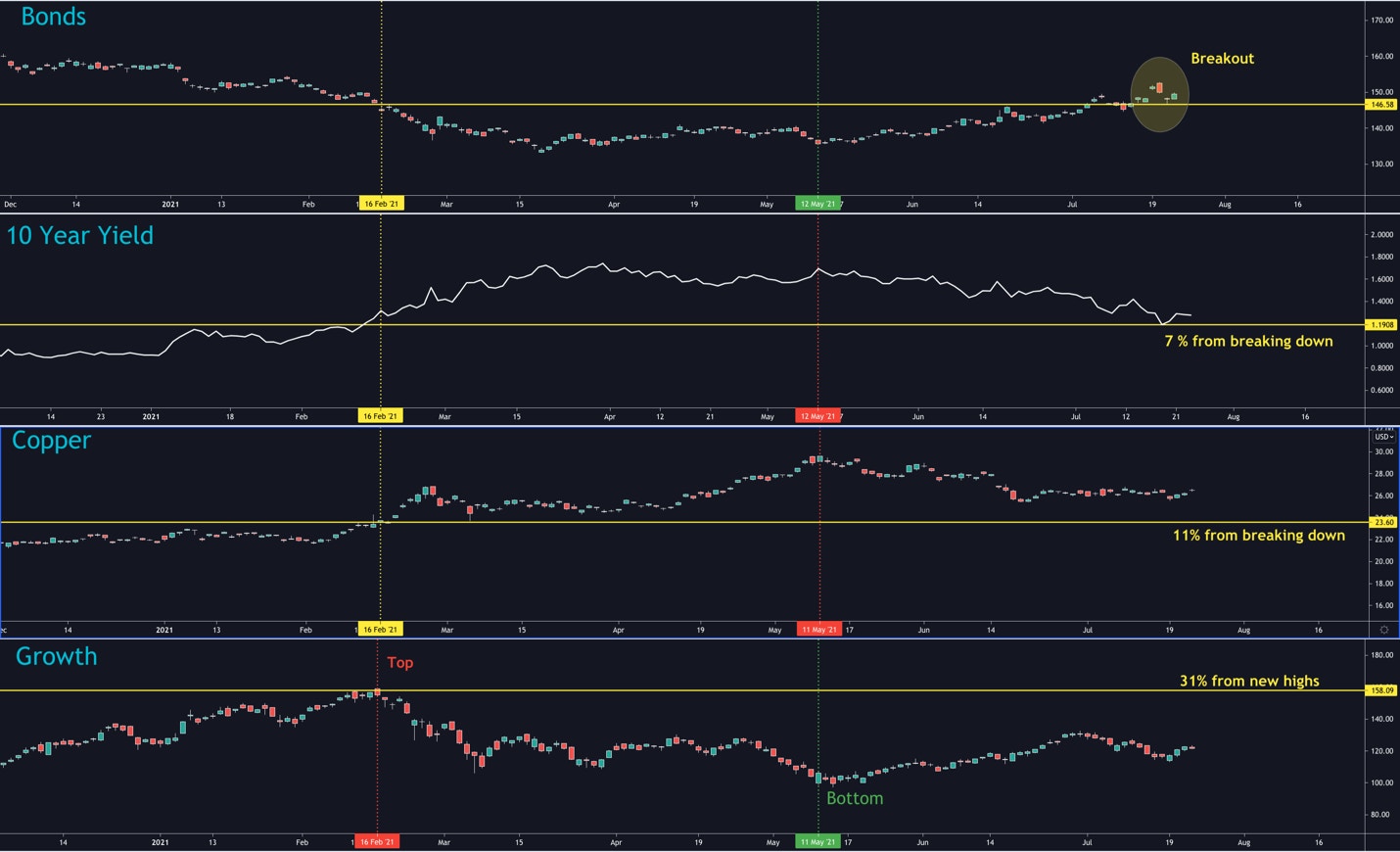The image size is (1400, 852).
Task: Click the 'Copper' chart title label
Action: click(51, 442)
